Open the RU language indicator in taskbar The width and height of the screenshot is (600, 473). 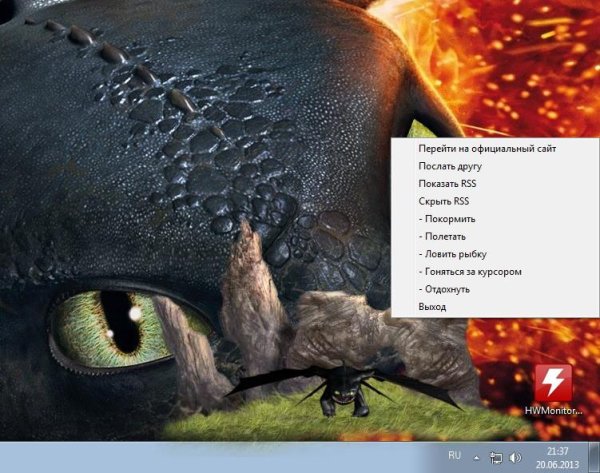click(x=454, y=455)
